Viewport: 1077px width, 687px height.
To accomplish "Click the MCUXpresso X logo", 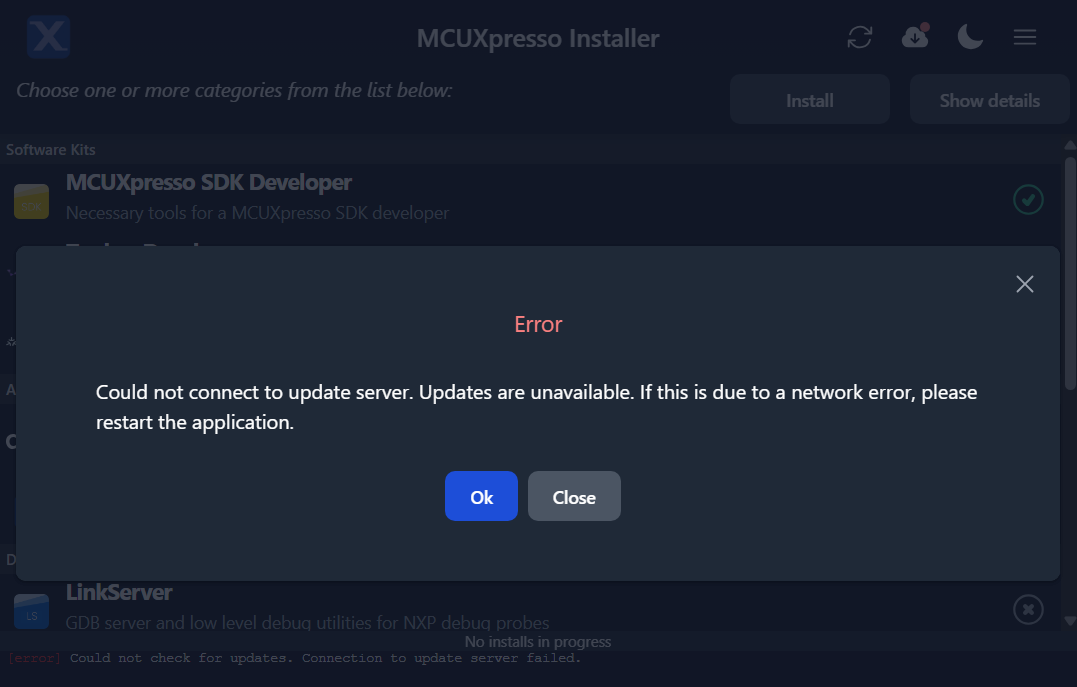I will pyautogui.click(x=48, y=38).
